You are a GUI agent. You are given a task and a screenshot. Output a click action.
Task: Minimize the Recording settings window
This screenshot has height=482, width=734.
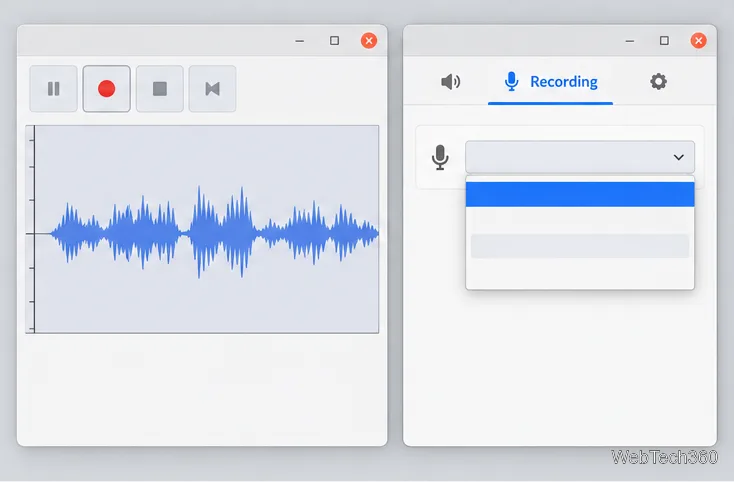pos(630,41)
